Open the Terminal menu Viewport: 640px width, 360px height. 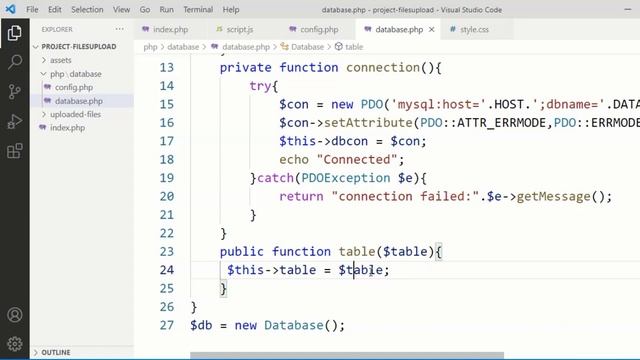(198, 9)
